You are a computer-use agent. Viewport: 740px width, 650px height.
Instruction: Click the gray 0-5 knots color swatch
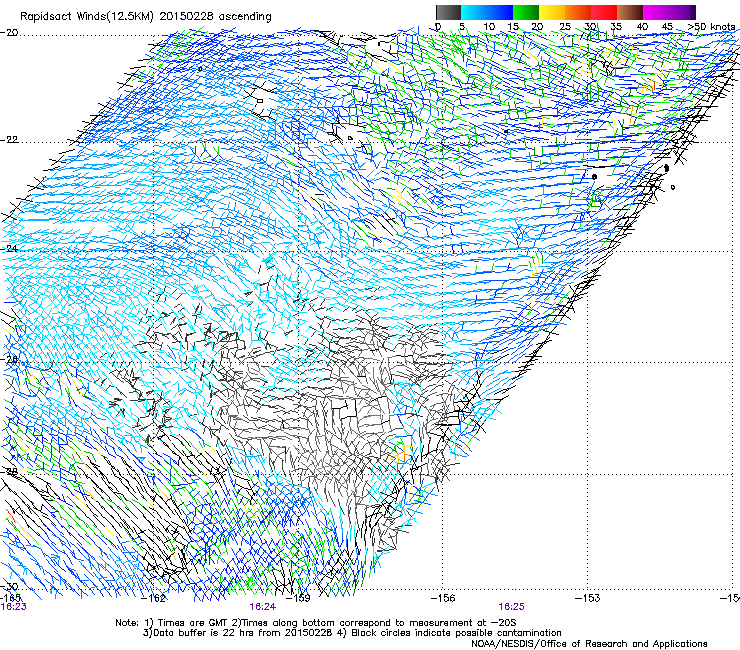click(448, 12)
